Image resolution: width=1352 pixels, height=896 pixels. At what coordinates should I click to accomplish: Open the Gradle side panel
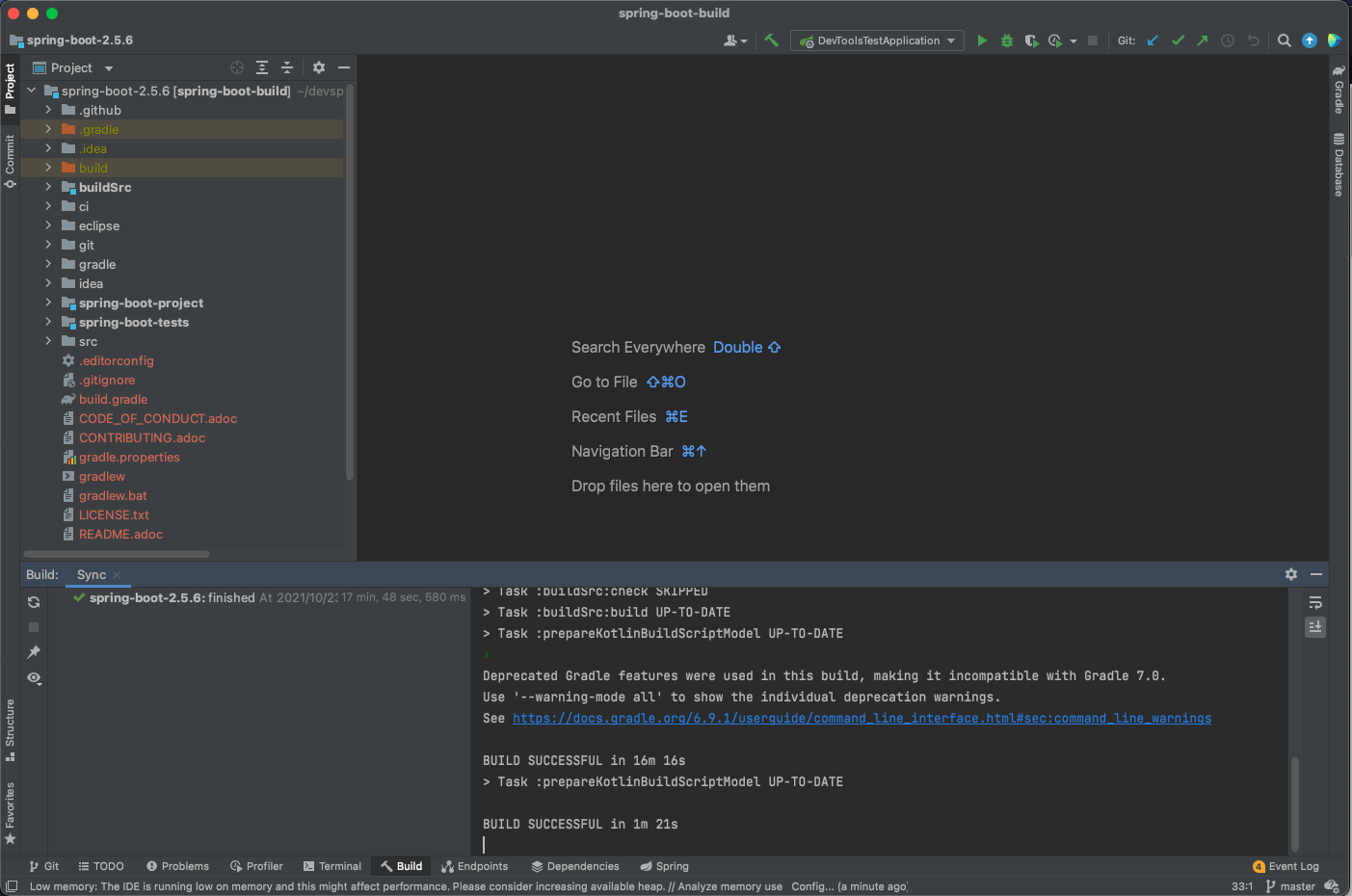click(1339, 90)
